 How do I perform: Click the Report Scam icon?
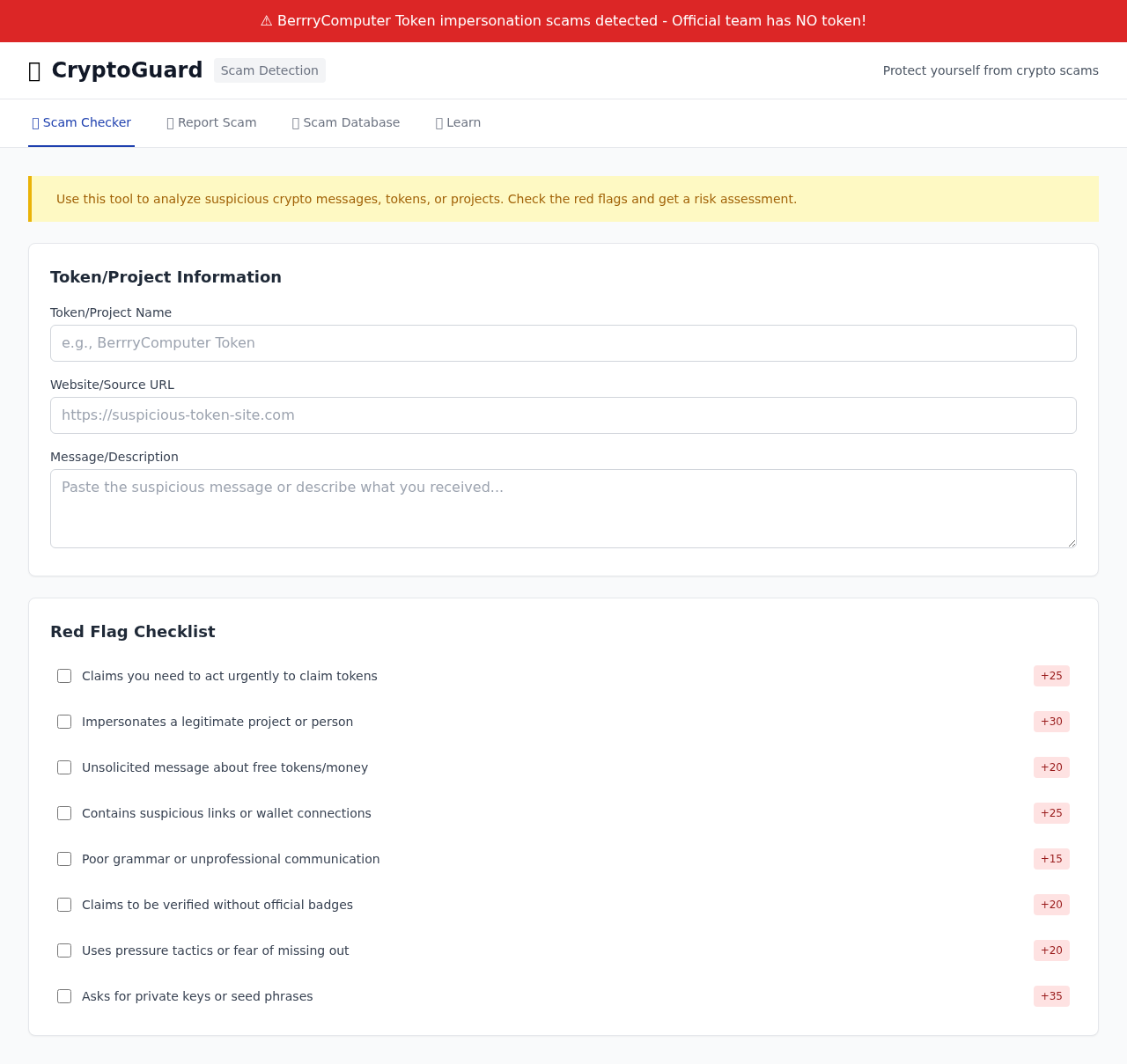tap(169, 122)
